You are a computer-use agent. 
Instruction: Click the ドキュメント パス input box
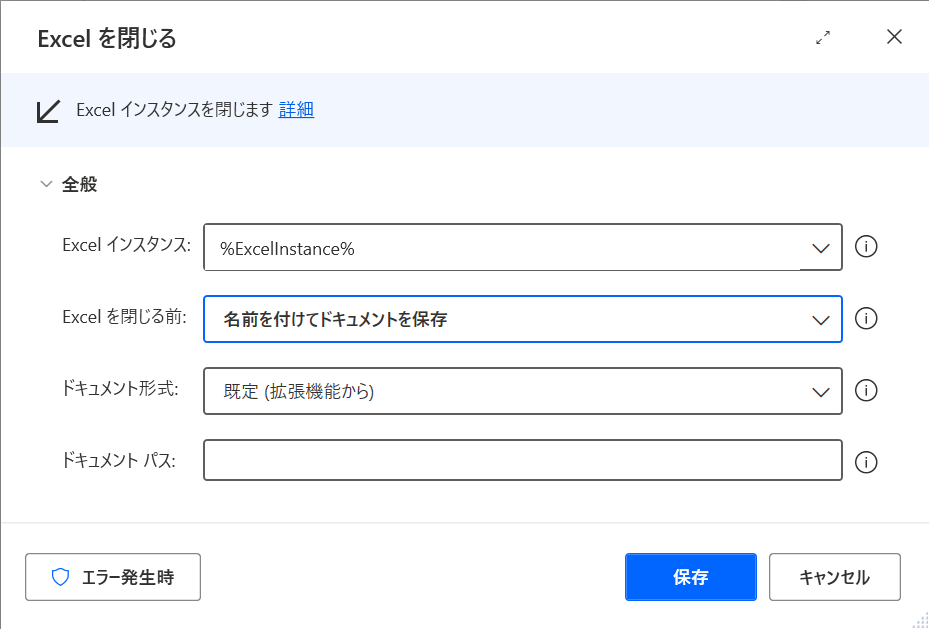(x=522, y=461)
